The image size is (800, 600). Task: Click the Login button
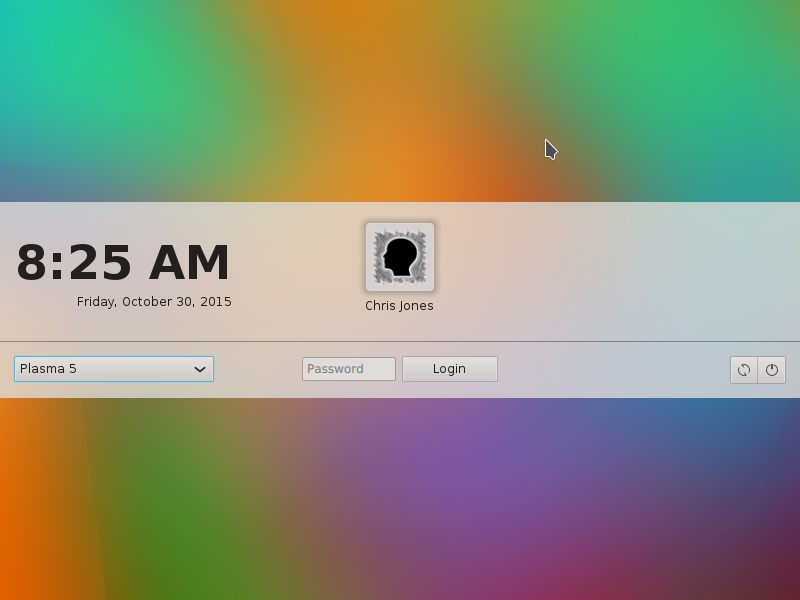(x=450, y=369)
